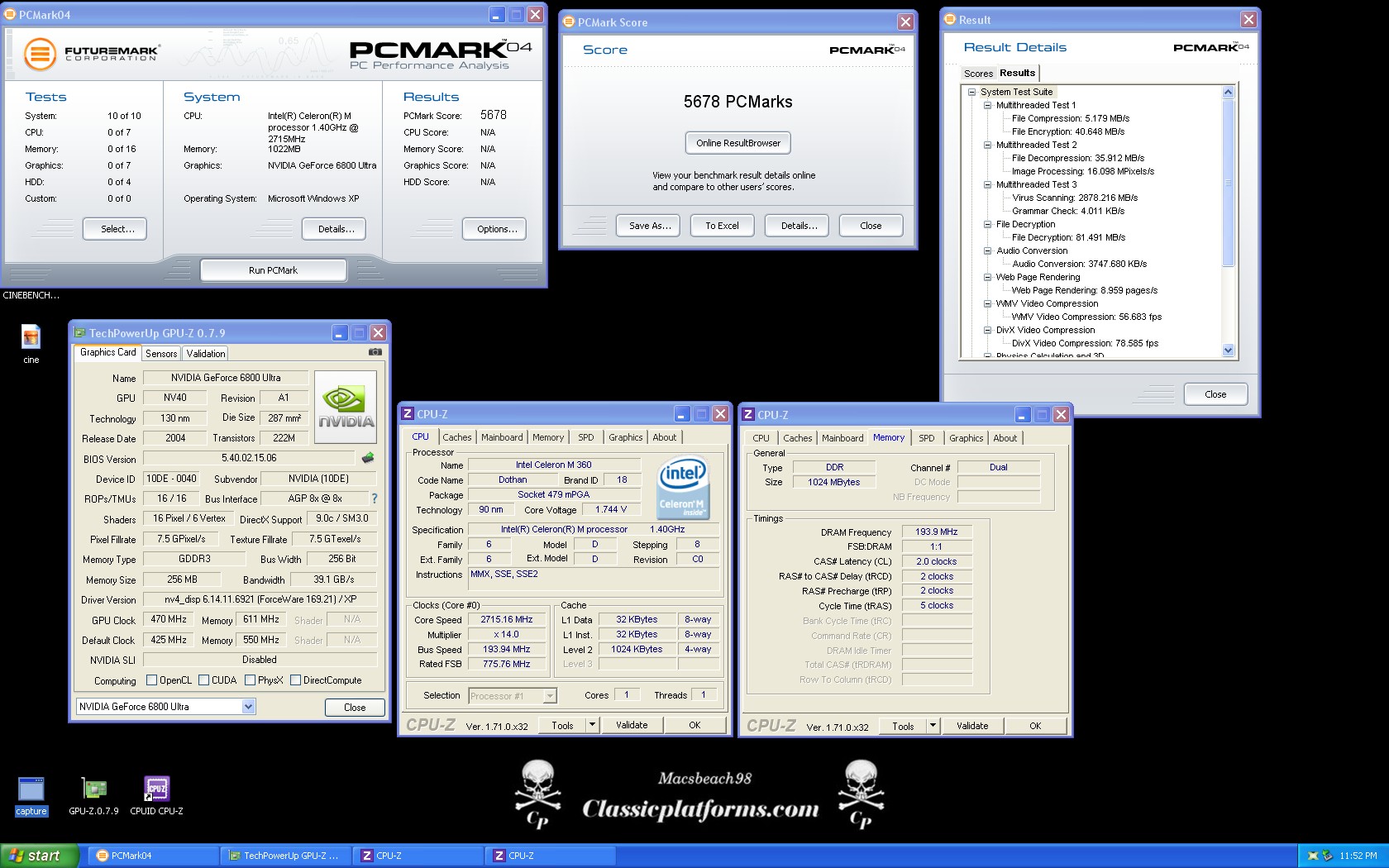
Task: Click OK button in Memory CPU-Z window
Action: pyautogui.click(x=1035, y=726)
